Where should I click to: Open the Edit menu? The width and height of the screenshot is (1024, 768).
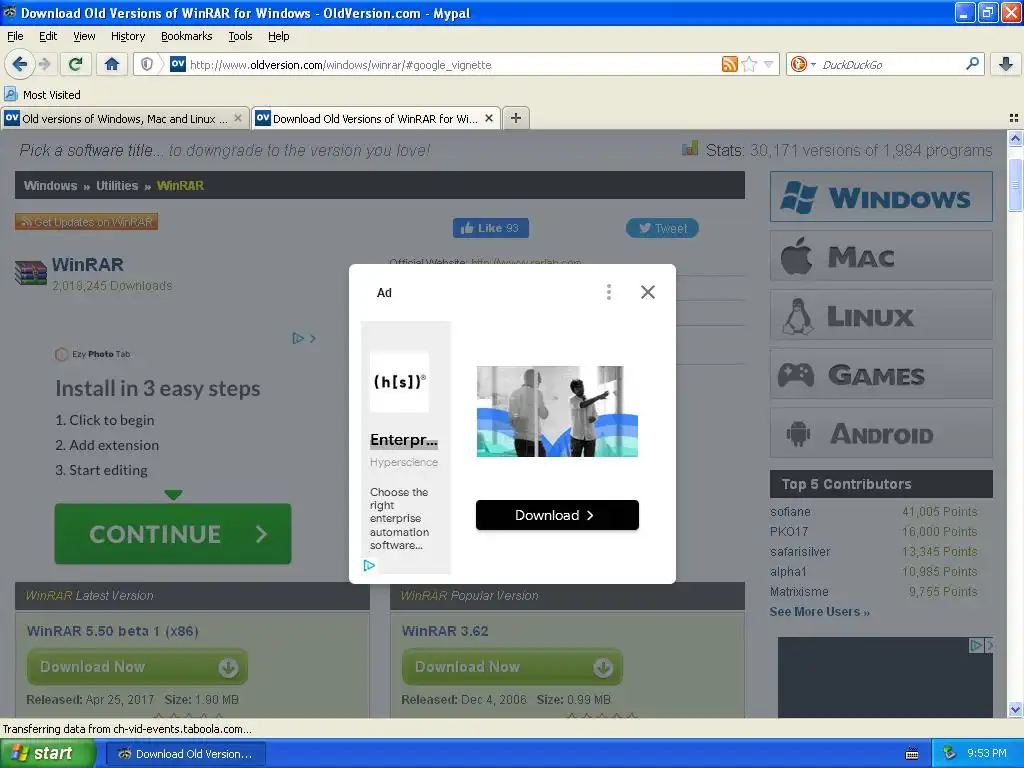click(48, 36)
